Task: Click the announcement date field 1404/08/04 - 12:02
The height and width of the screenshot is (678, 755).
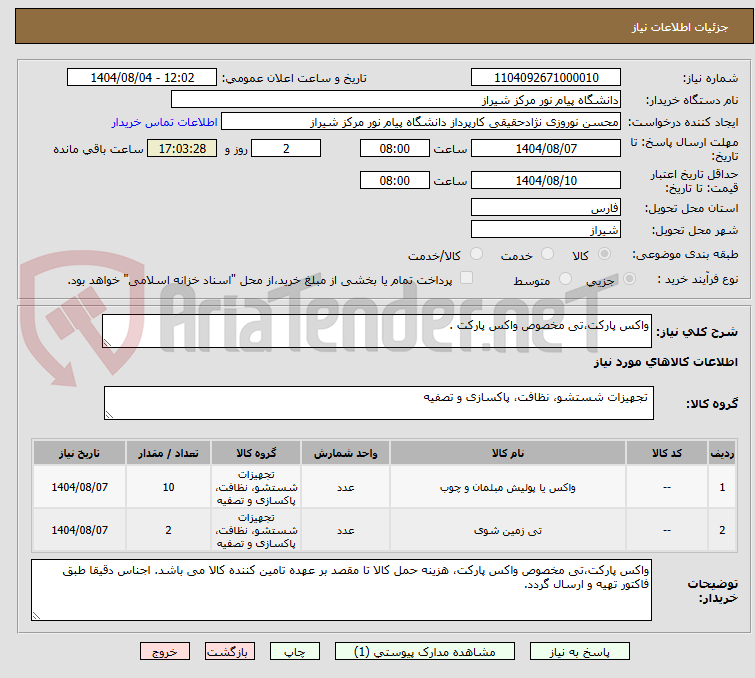Action: [142, 78]
